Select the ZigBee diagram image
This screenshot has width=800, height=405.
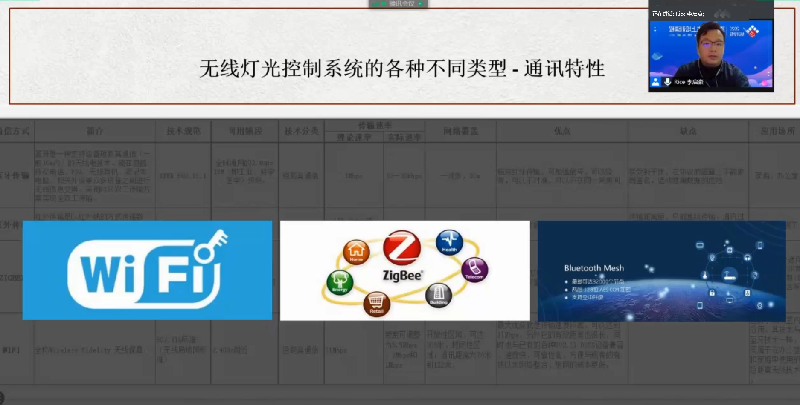[405, 271]
